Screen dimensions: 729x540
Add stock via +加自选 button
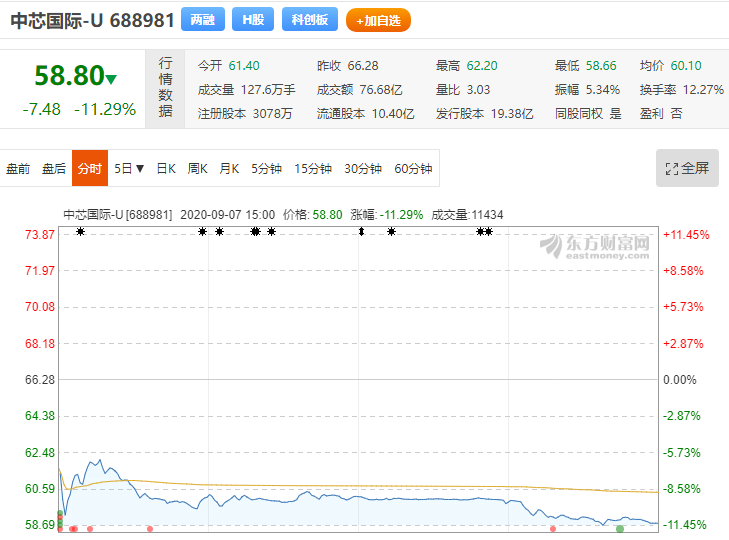[378, 20]
